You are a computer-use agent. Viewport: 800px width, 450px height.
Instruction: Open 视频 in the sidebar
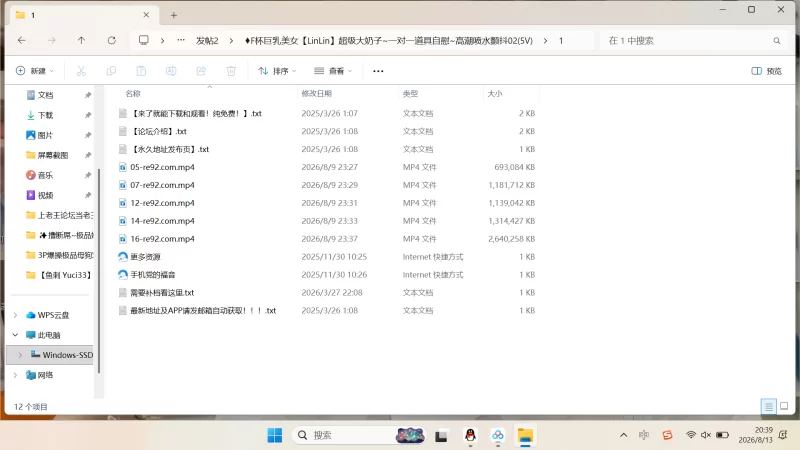click(x=45, y=195)
